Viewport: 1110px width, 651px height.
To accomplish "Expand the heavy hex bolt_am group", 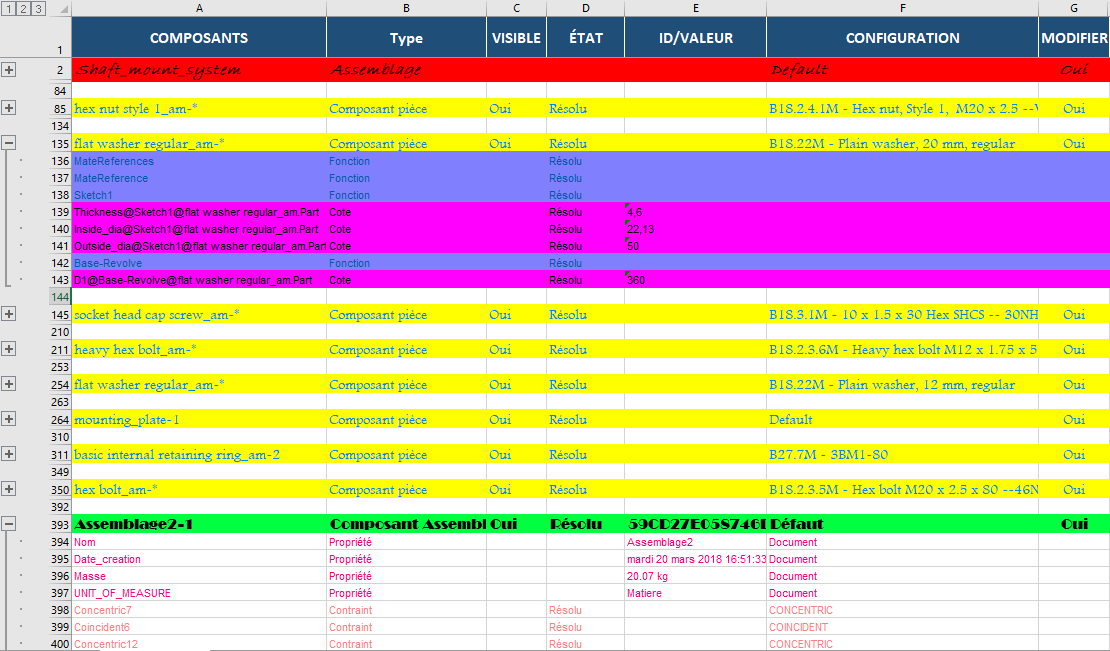I will click(9, 349).
